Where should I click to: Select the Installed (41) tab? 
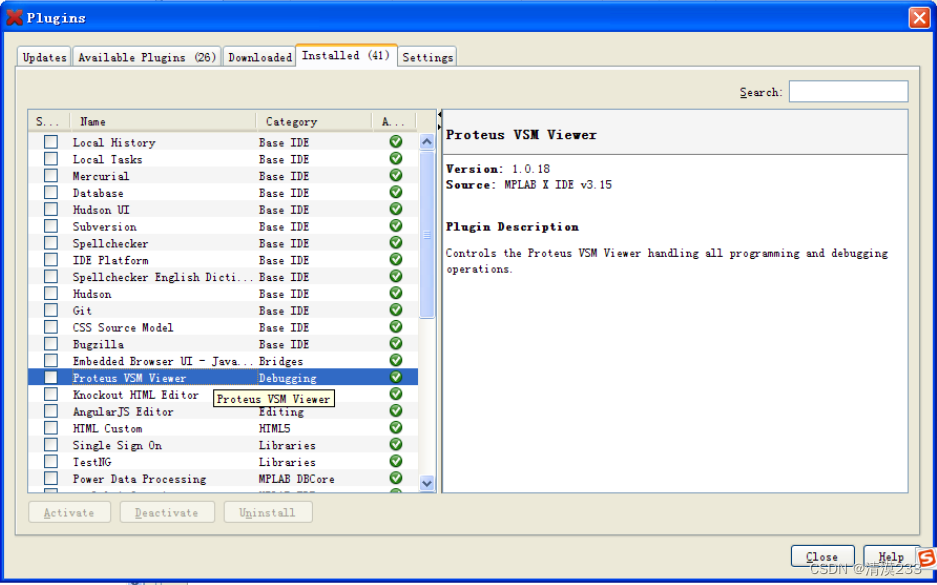click(x=347, y=56)
